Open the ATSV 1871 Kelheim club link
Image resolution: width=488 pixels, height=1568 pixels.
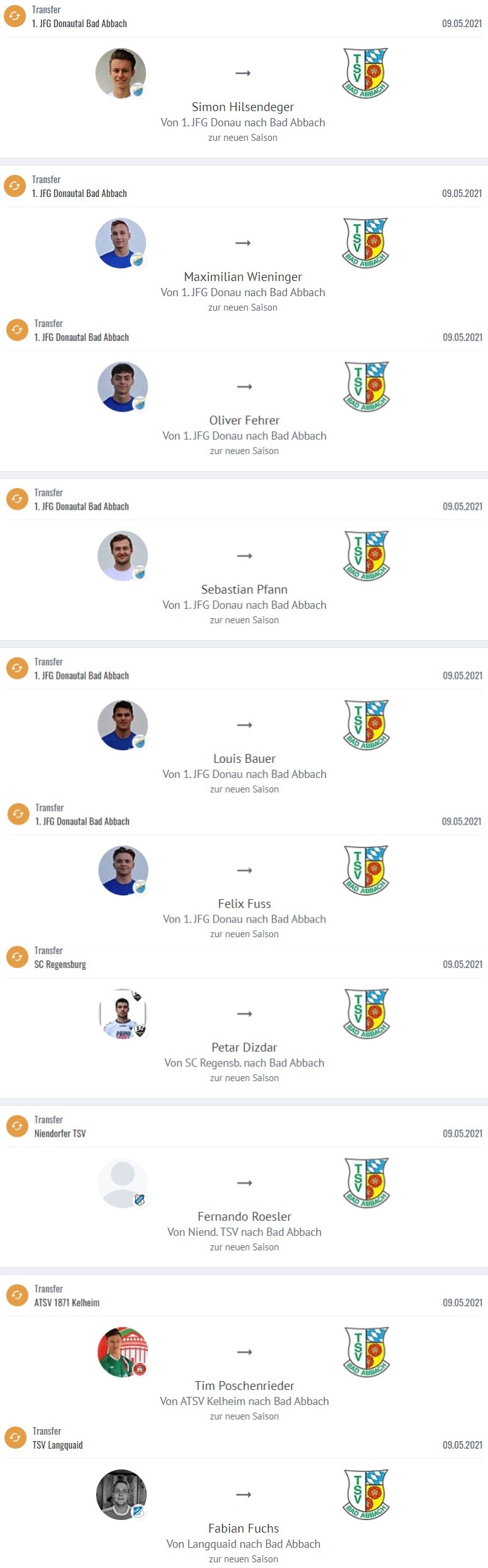[67, 1303]
